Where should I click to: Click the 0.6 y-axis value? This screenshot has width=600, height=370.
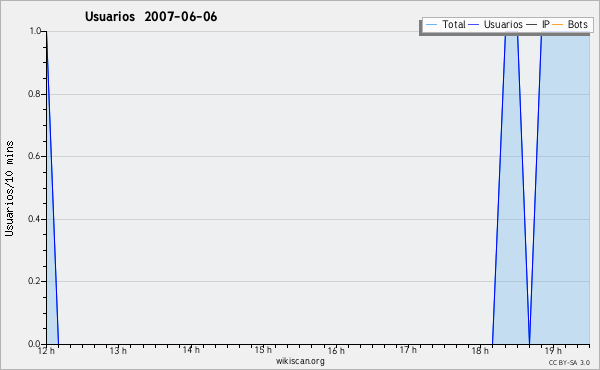click(34, 156)
